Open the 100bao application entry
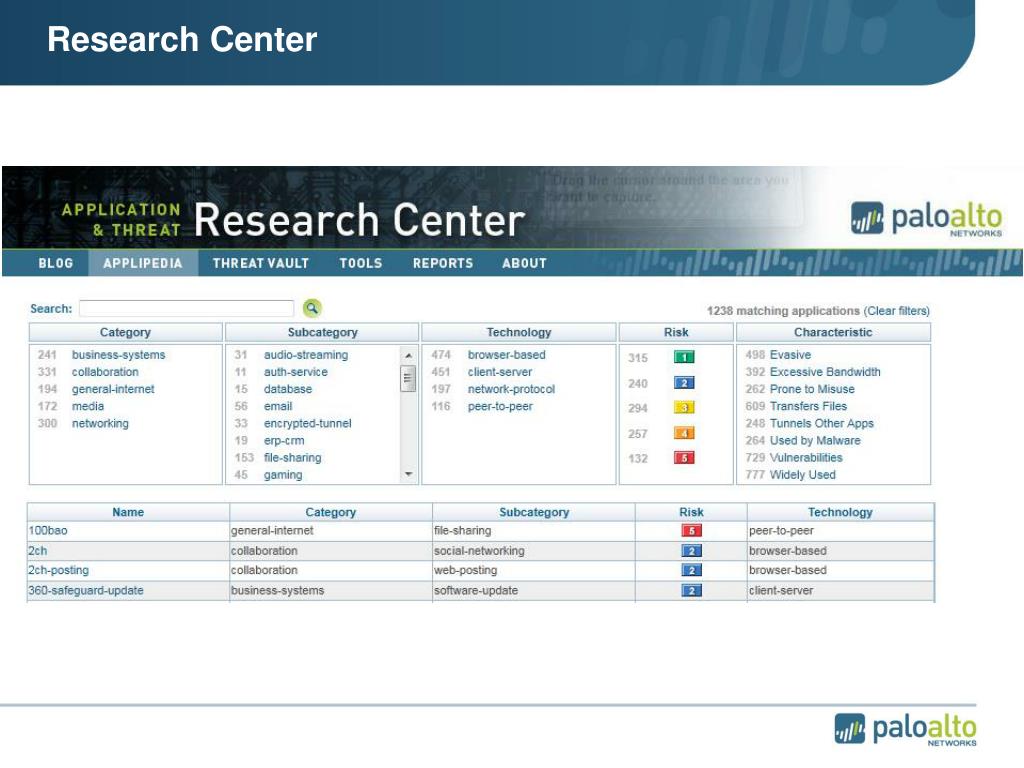The width and height of the screenshot is (1024, 768). pos(48,530)
